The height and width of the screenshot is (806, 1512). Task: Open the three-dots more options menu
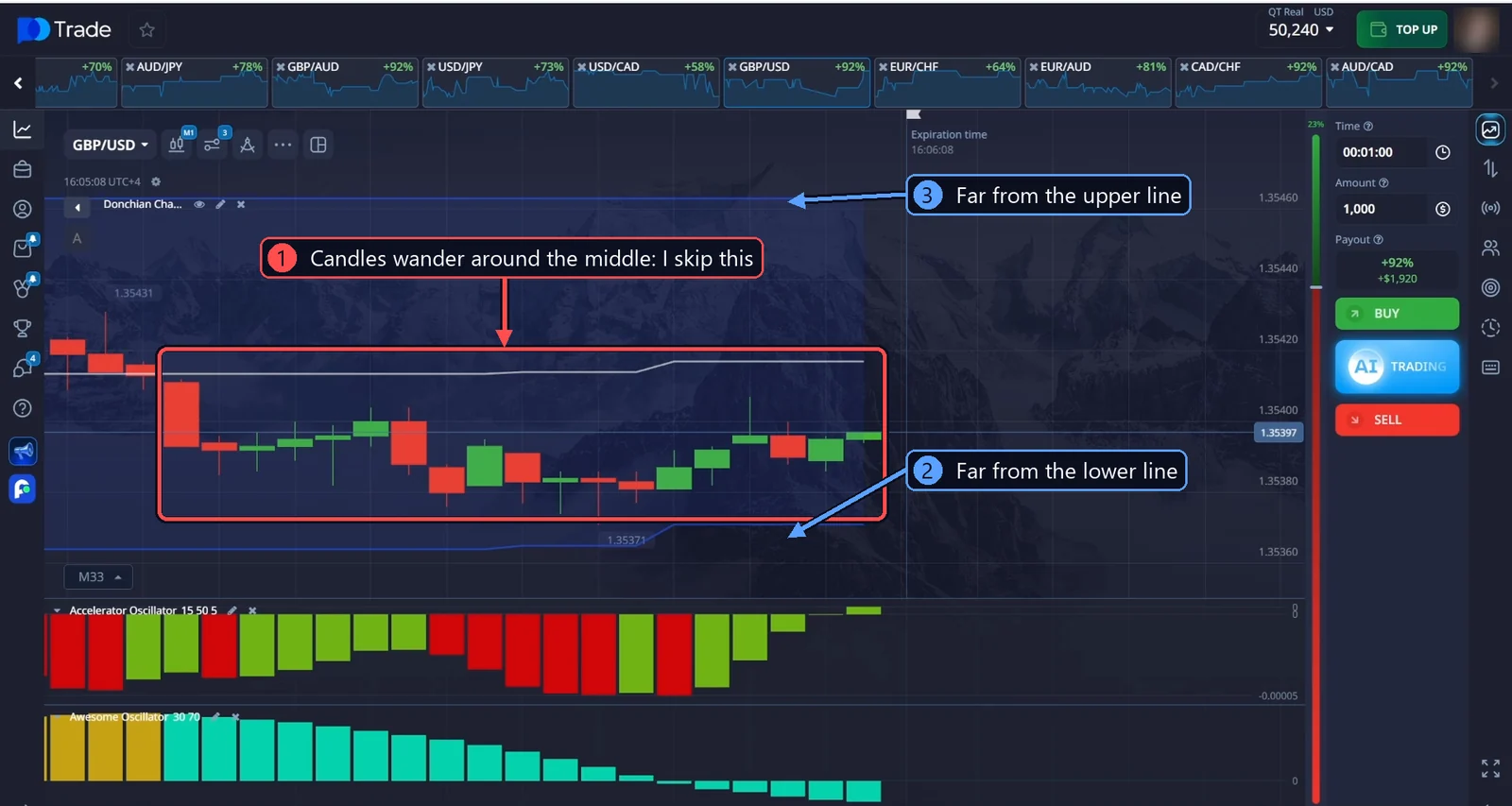click(x=283, y=145)
